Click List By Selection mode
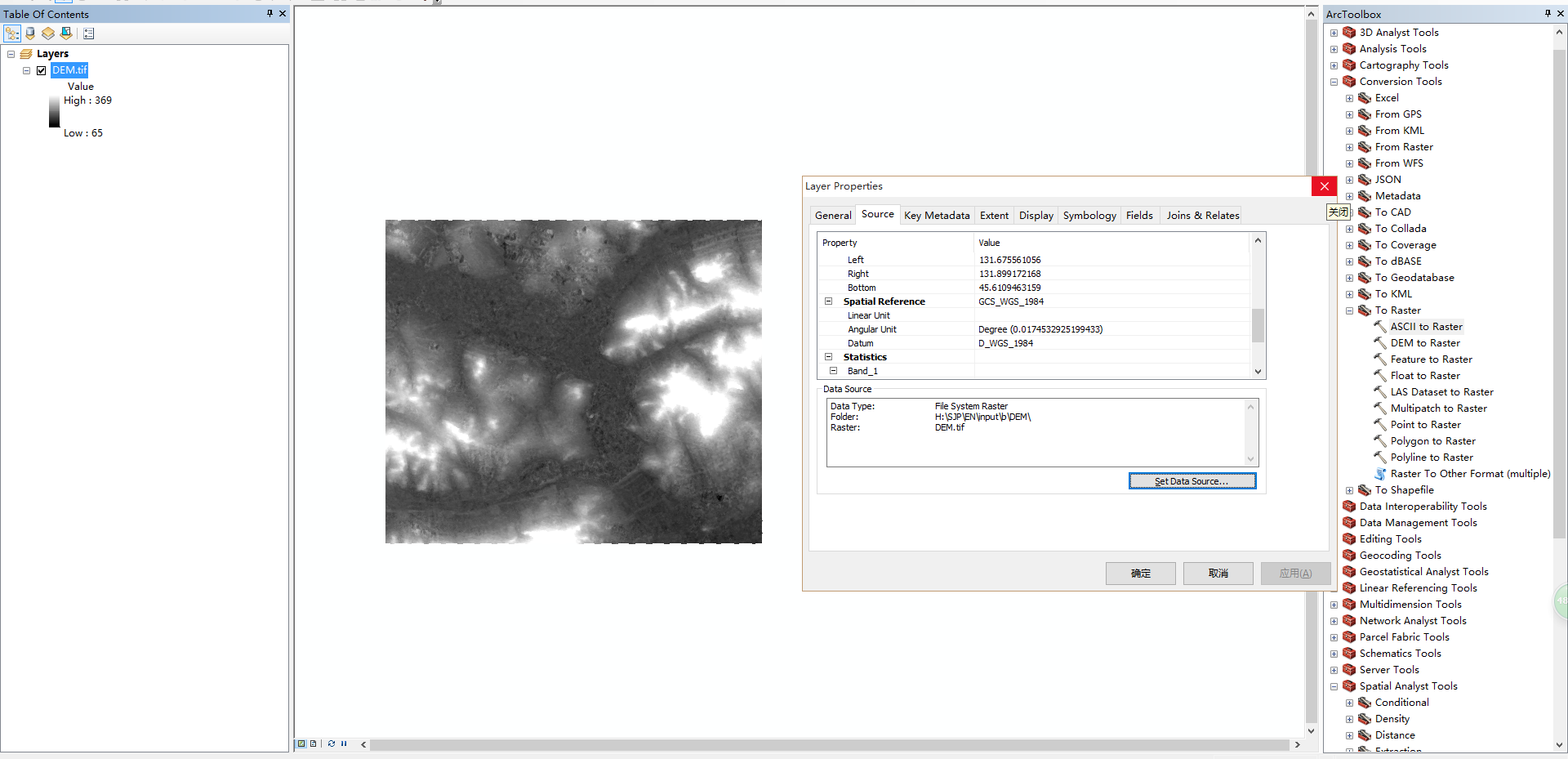This screenshot has width=1568, height=759. click(65, 33)
